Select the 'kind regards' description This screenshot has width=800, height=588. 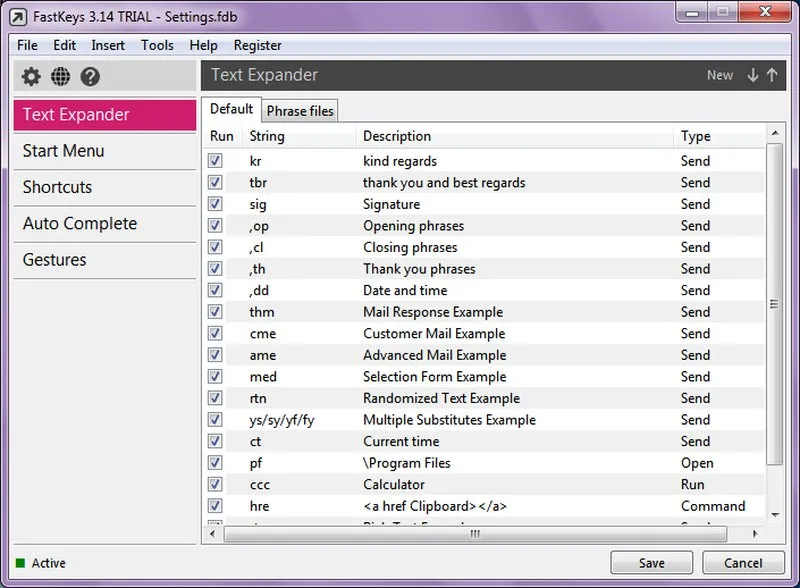pos(400,161)
